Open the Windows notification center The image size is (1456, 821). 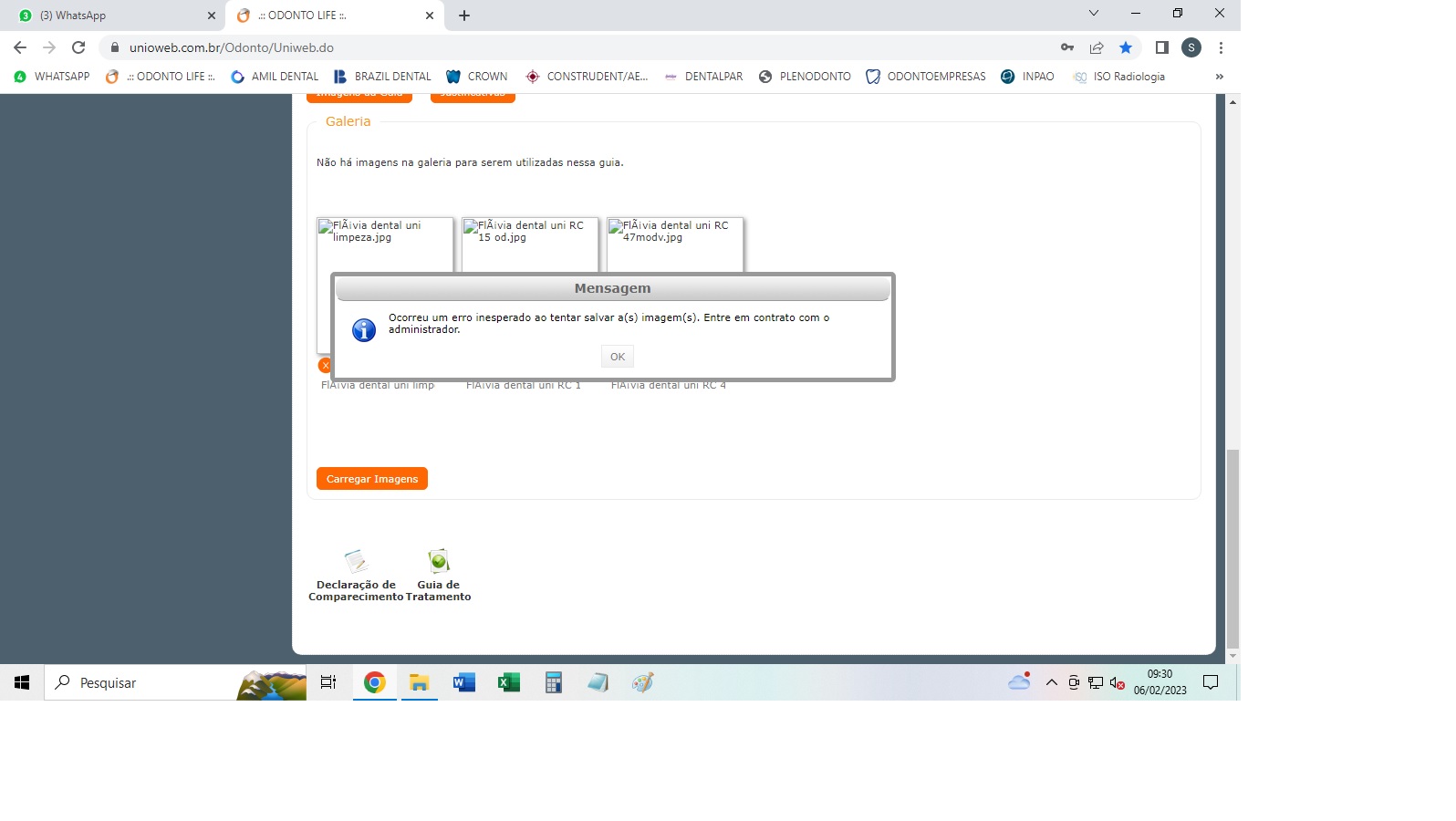pos(1211,682)
